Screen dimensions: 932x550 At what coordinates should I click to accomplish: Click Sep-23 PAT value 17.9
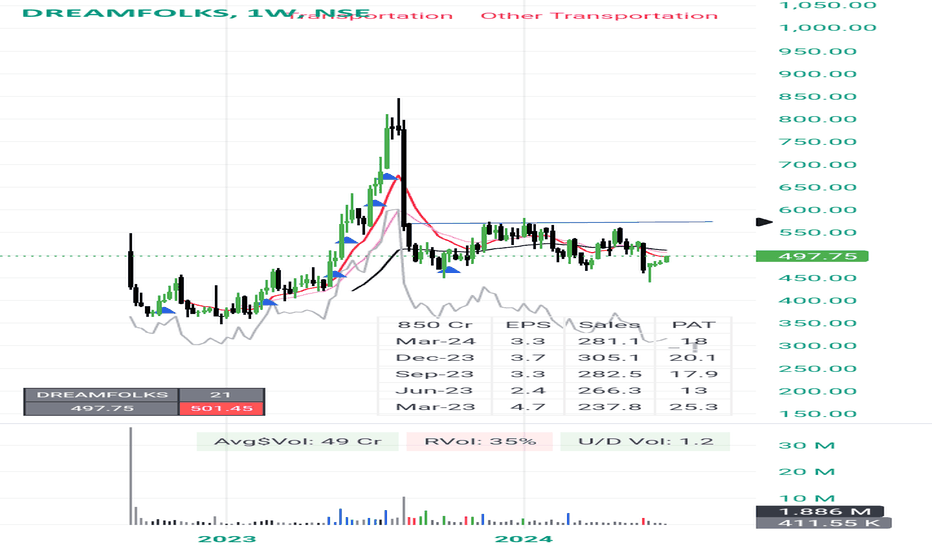click(x=693, y=375)
